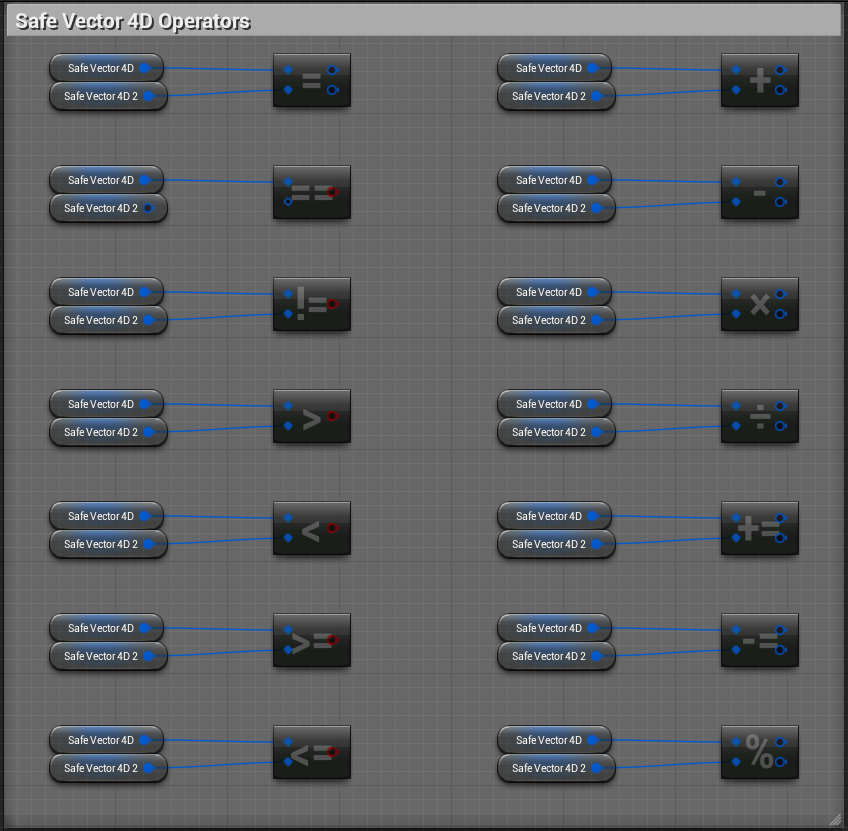Click the equality (==) operator node

click(311, 193)
